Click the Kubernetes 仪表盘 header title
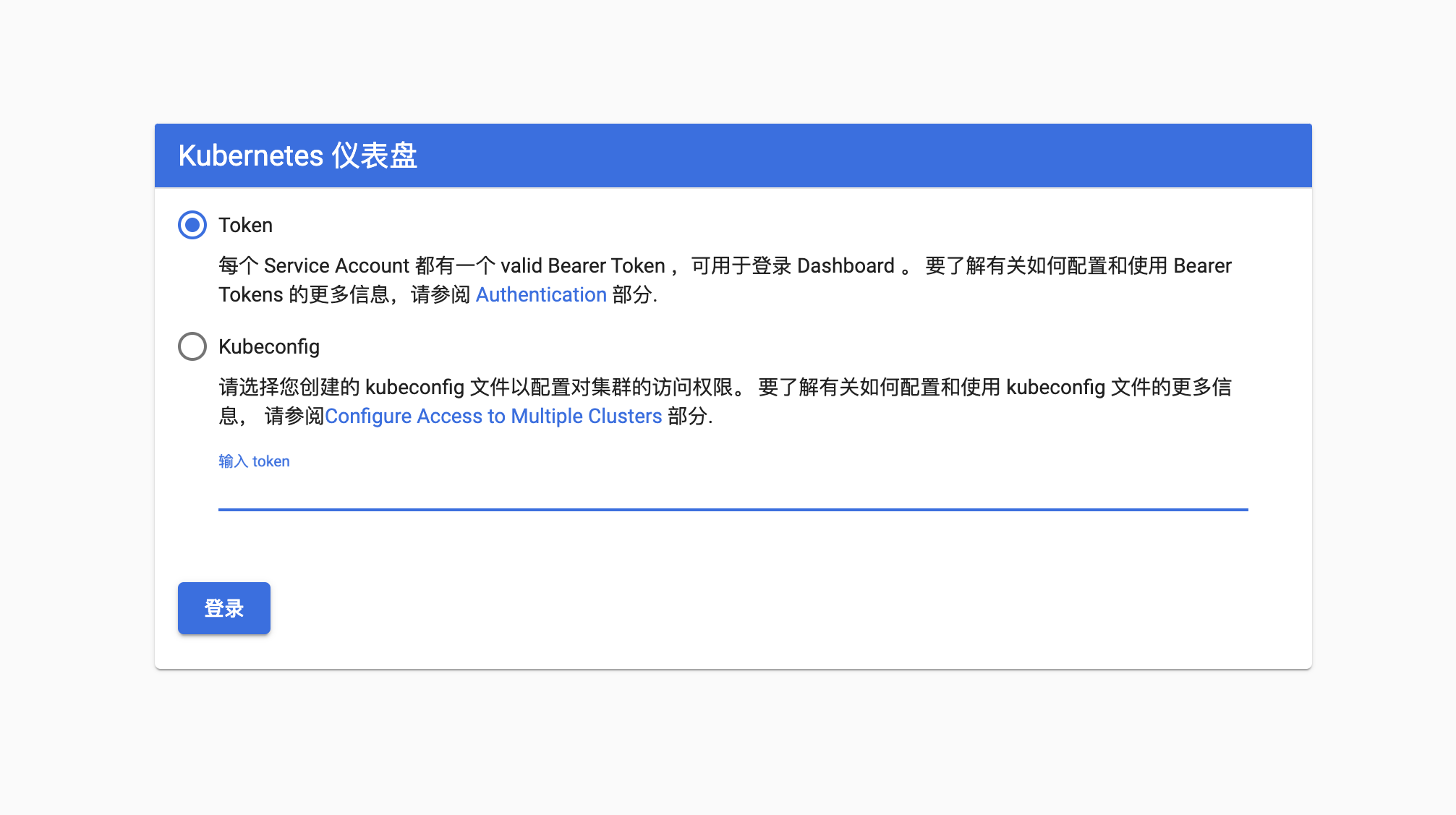Viewport: 1456px width, 815px height. click(297, 155)
